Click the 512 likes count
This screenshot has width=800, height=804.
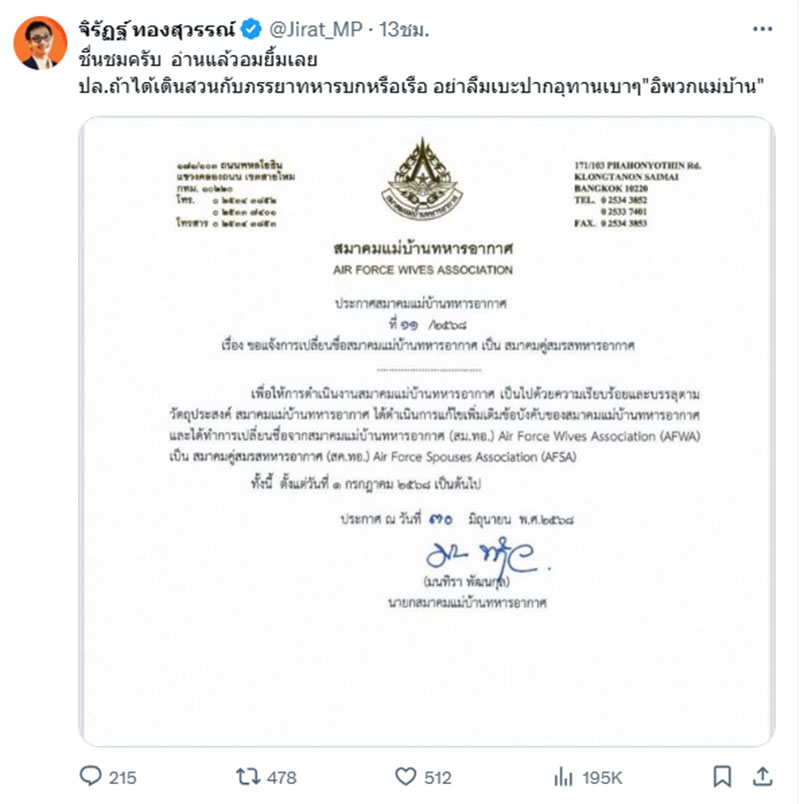coord(437,777)
